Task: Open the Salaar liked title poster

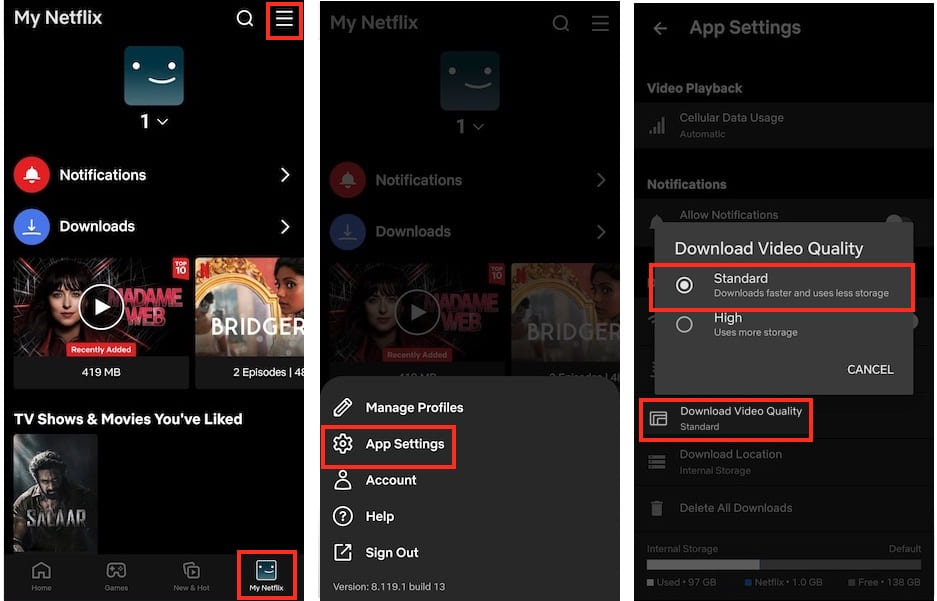Action: 55,493
